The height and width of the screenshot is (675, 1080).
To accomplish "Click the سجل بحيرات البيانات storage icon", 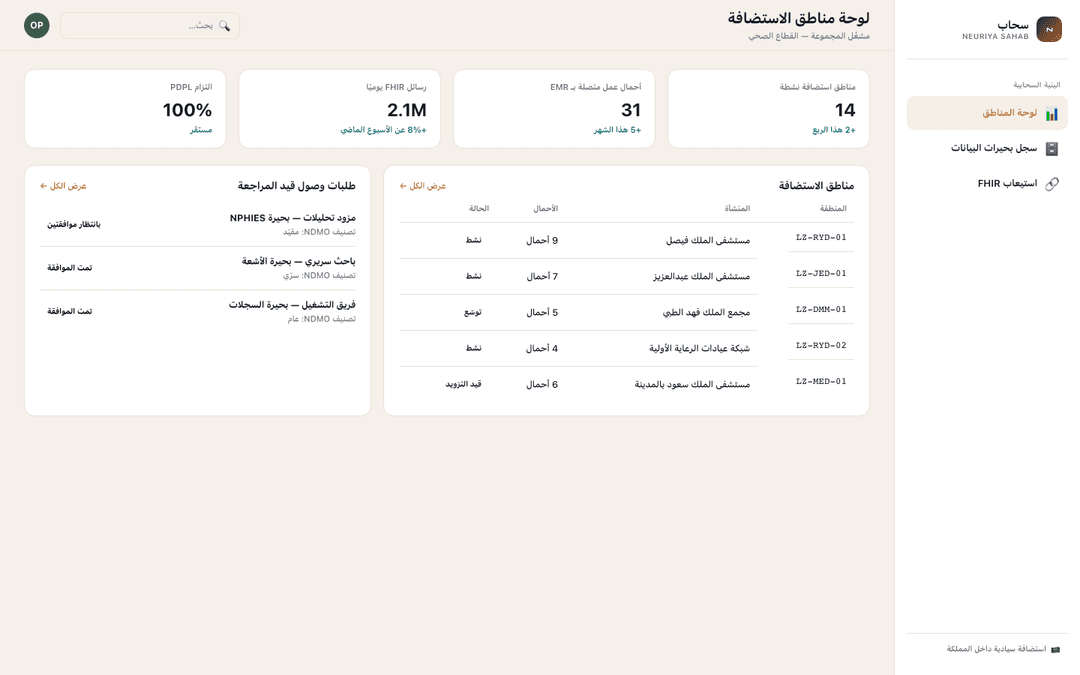I will coord(1051,149).
